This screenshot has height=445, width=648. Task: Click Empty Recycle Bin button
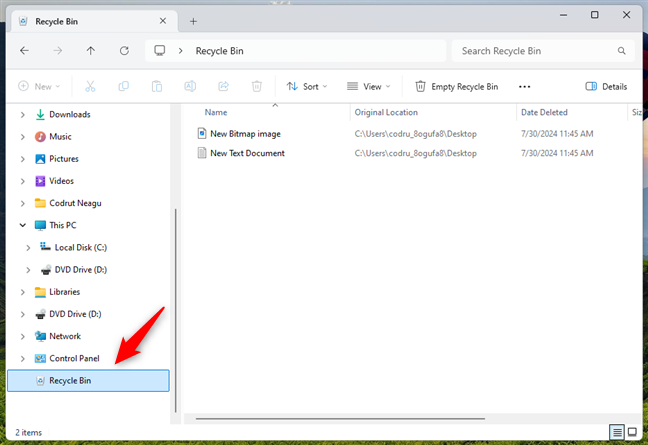pos(457,86)
